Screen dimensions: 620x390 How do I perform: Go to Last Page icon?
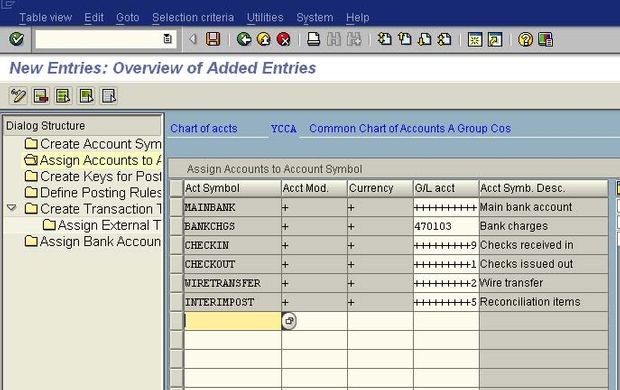[444, 39]
